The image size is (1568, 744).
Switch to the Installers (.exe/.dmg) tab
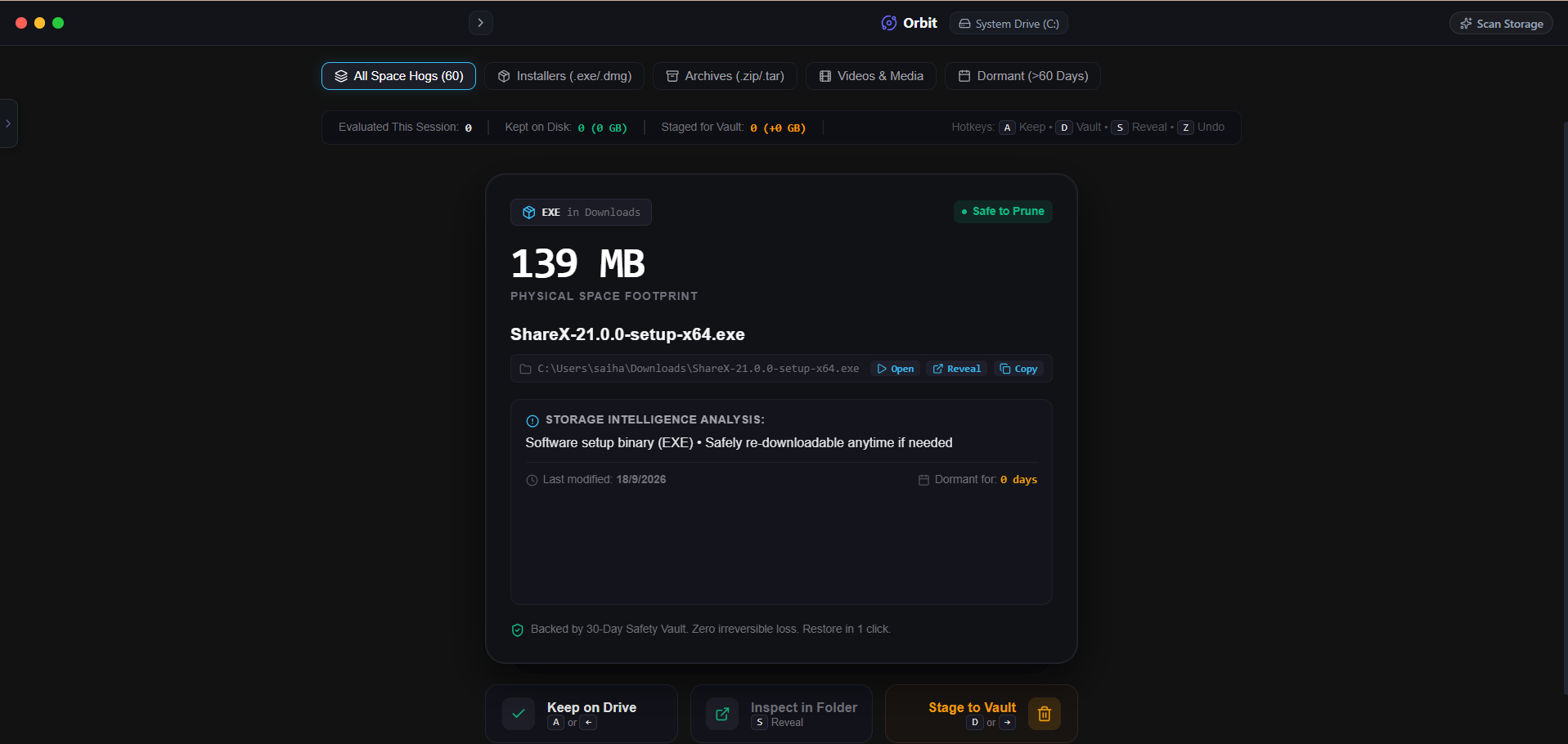[x=564, y=76]
